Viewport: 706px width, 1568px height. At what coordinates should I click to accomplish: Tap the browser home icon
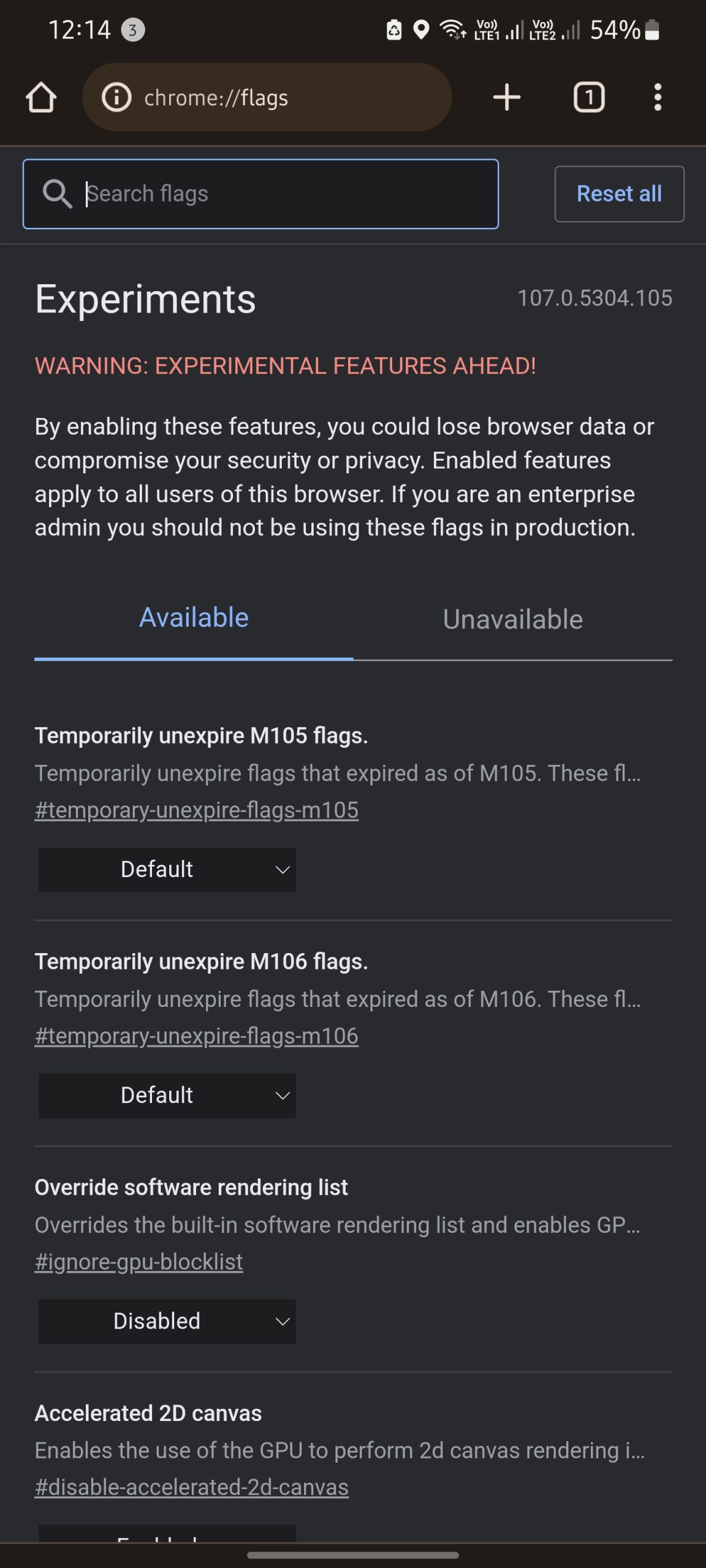[x=41, y=97]
